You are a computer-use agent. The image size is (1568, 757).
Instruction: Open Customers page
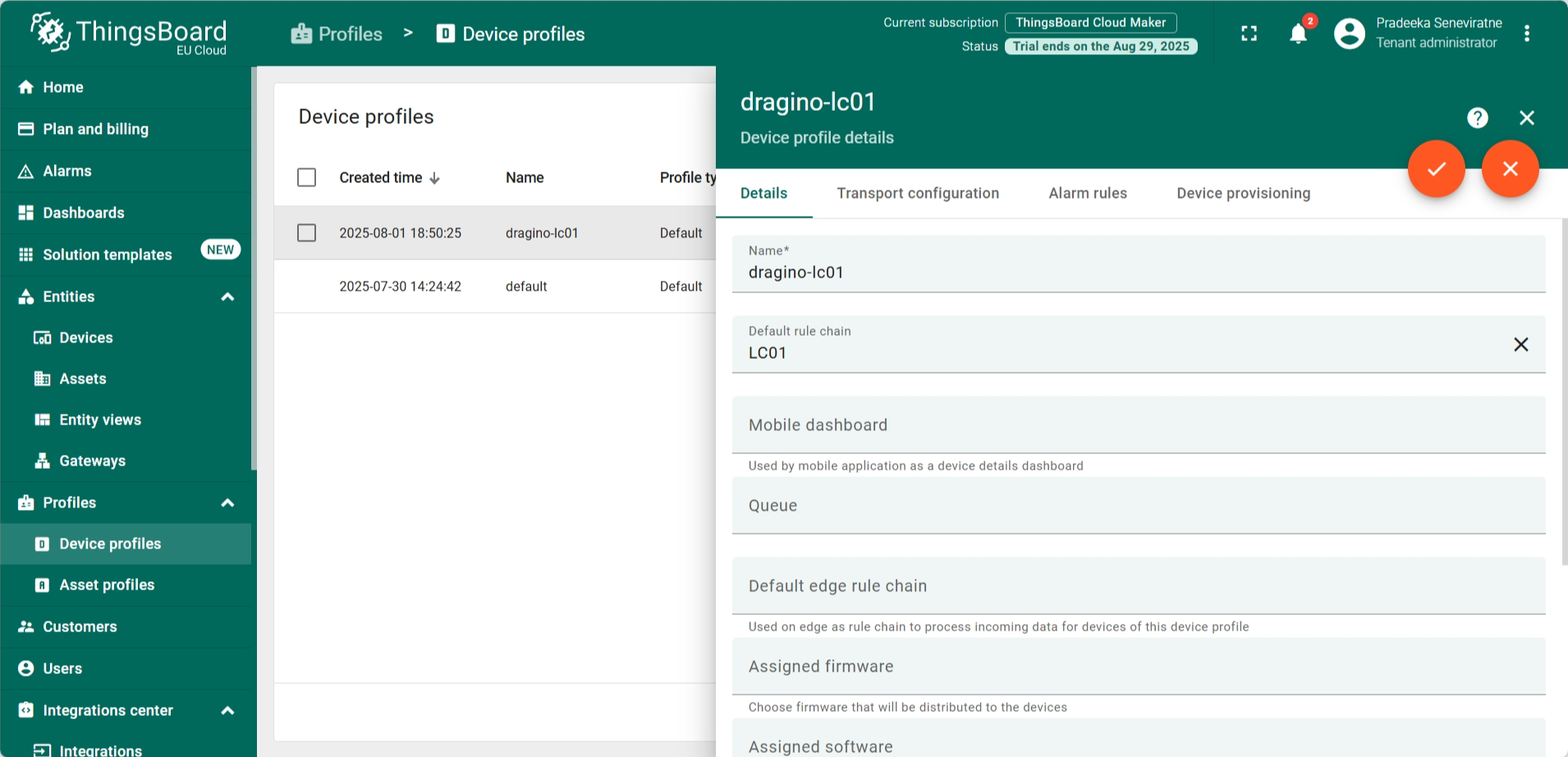coord(126,626)
